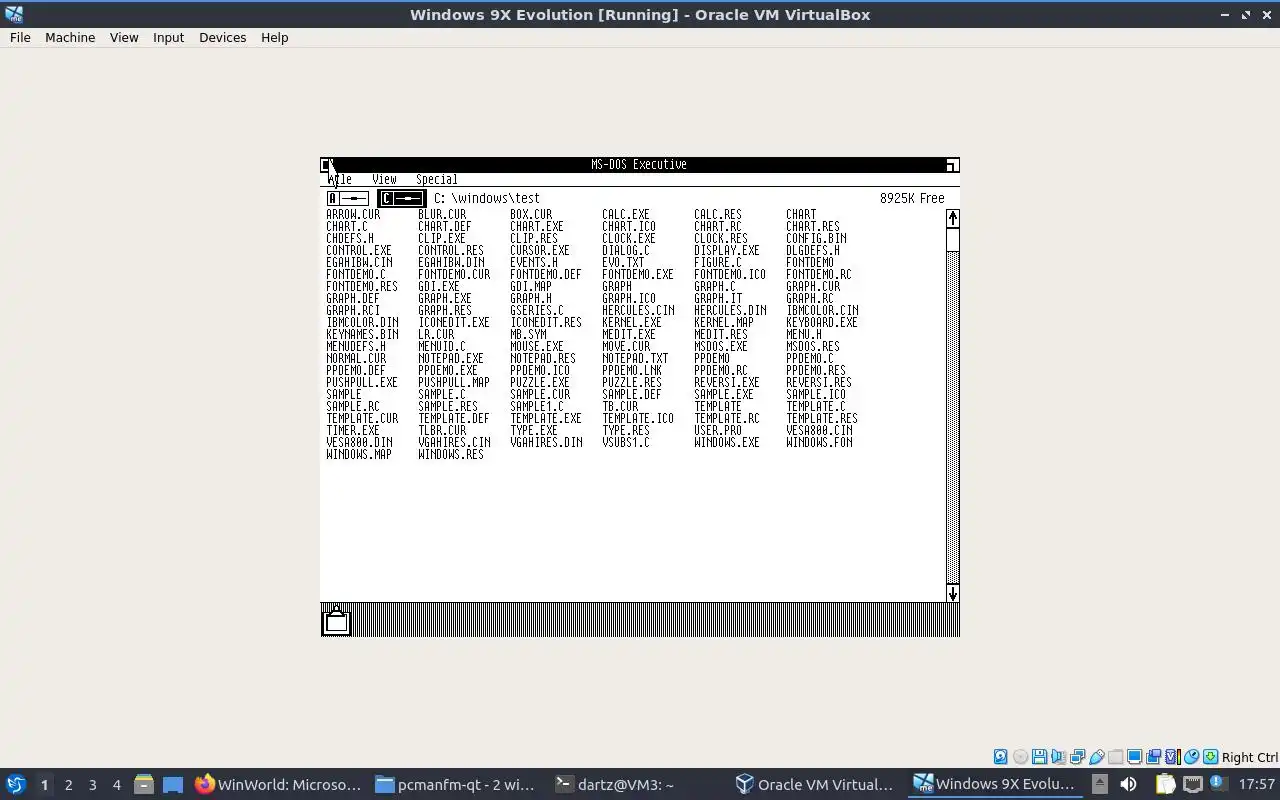Select CALC.EXE file

[x=626, y=215]
